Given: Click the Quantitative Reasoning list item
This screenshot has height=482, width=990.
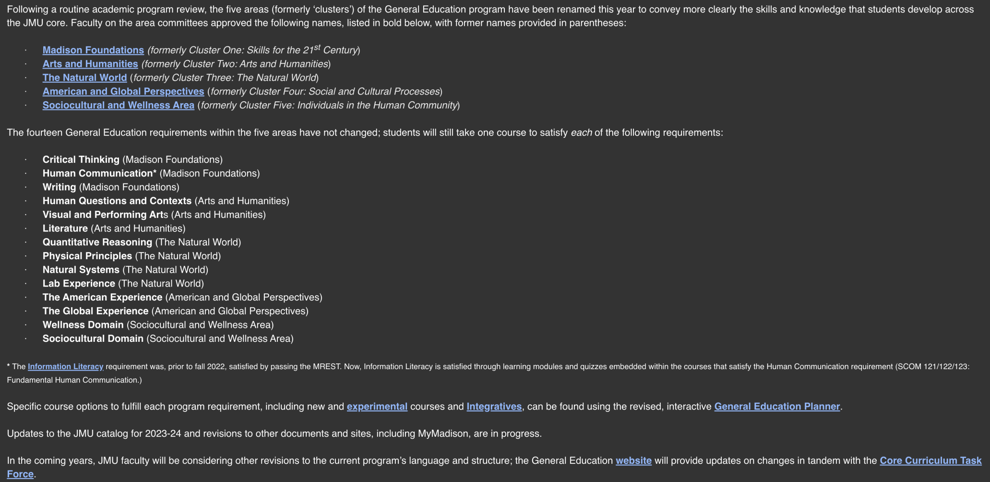Looking at the screenshot, I should 97,242.
